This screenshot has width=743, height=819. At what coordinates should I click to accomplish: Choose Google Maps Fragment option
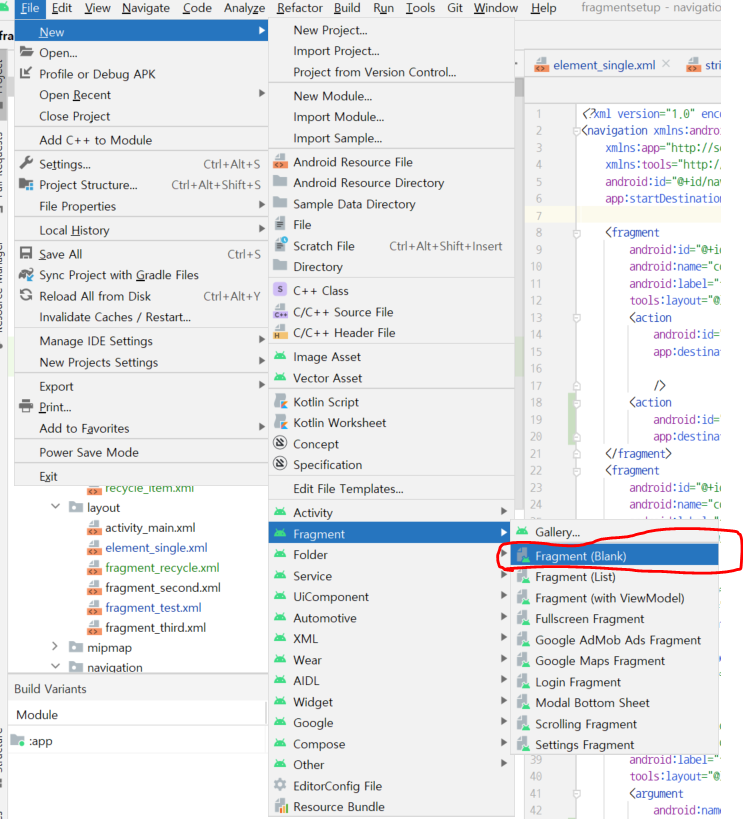click(x=614, y=661)
